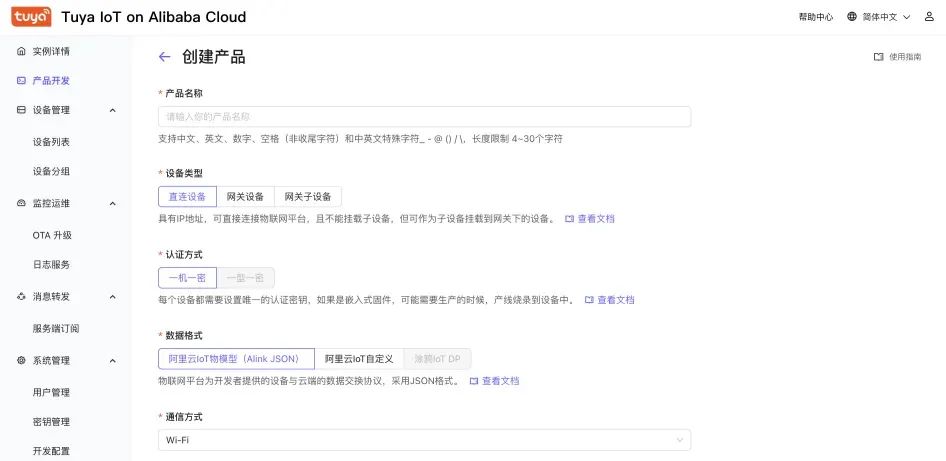
Task: Click the 监控运维 sidebar icon
Action: (x=21, y=203)
